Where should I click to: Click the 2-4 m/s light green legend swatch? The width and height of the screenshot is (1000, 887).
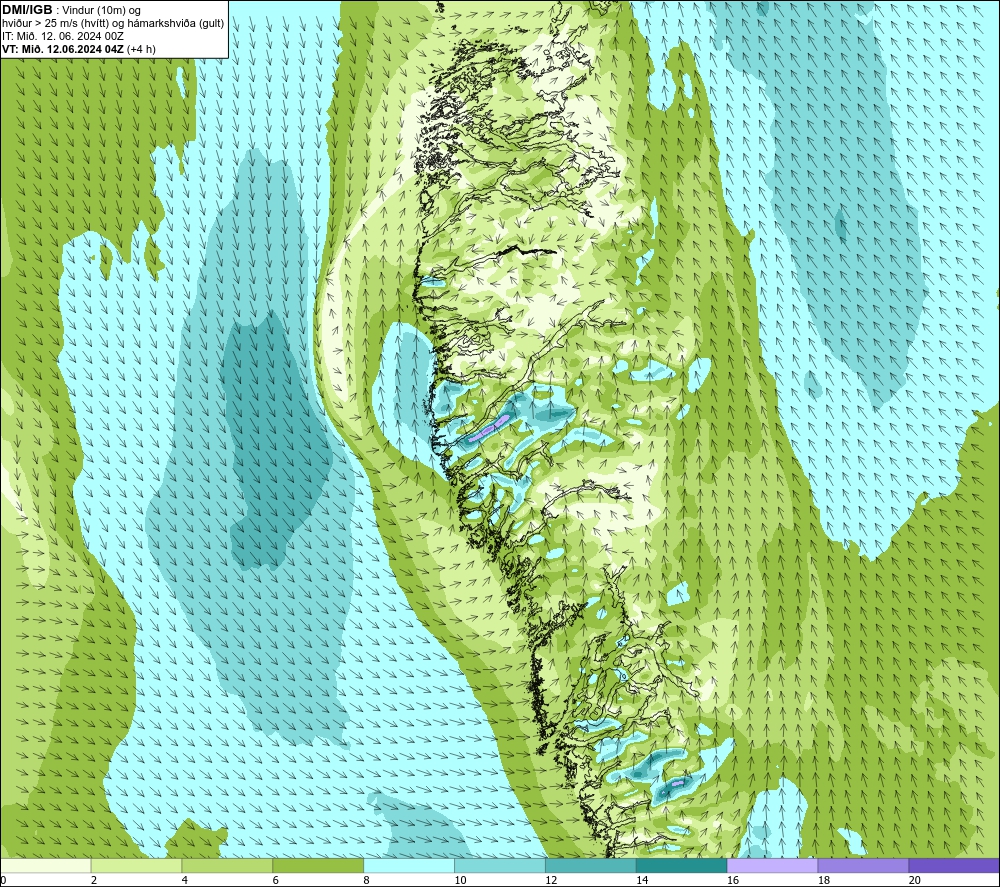tap(136, 865)
